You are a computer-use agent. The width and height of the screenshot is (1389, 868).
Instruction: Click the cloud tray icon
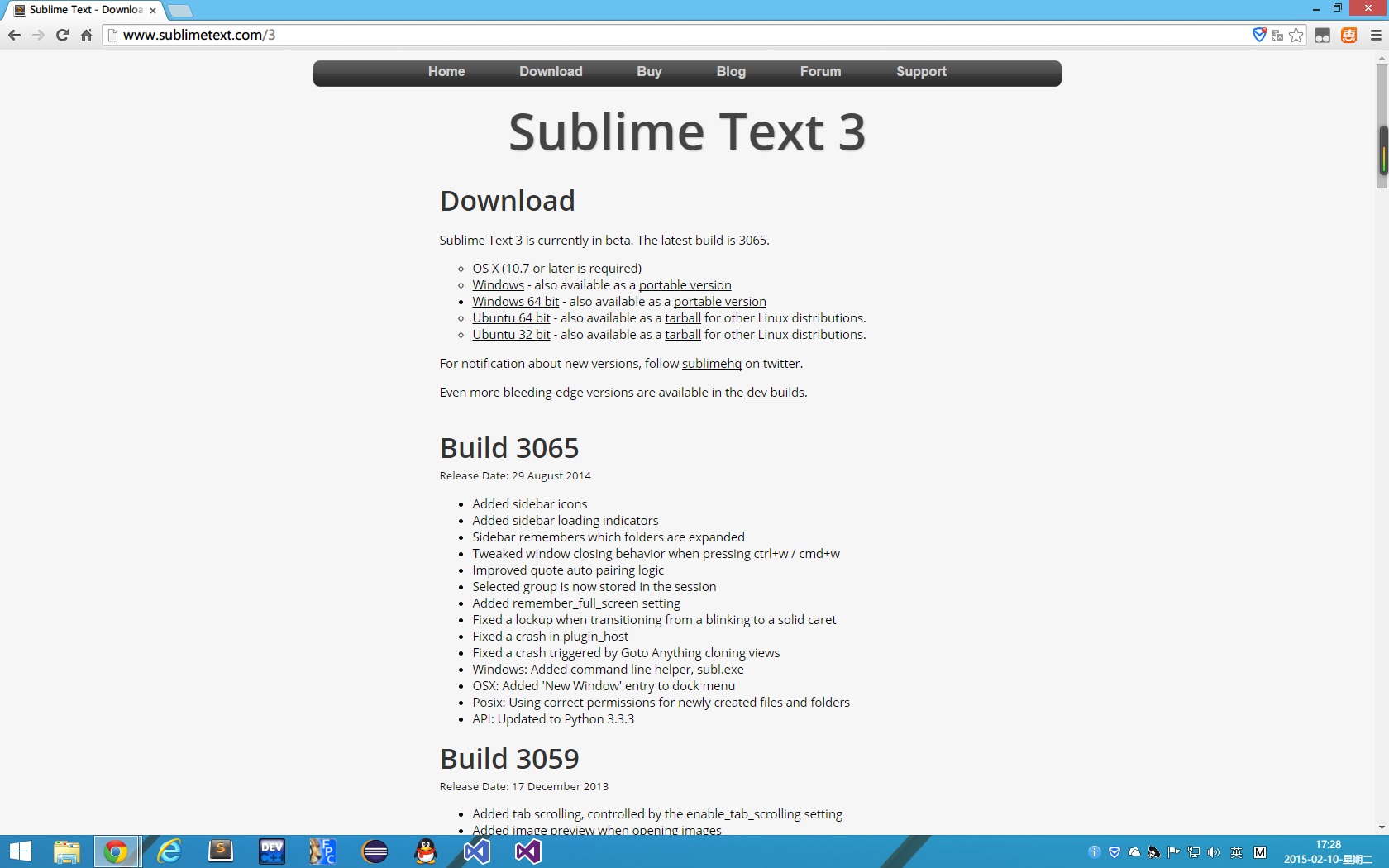(x=1134, y=852)
